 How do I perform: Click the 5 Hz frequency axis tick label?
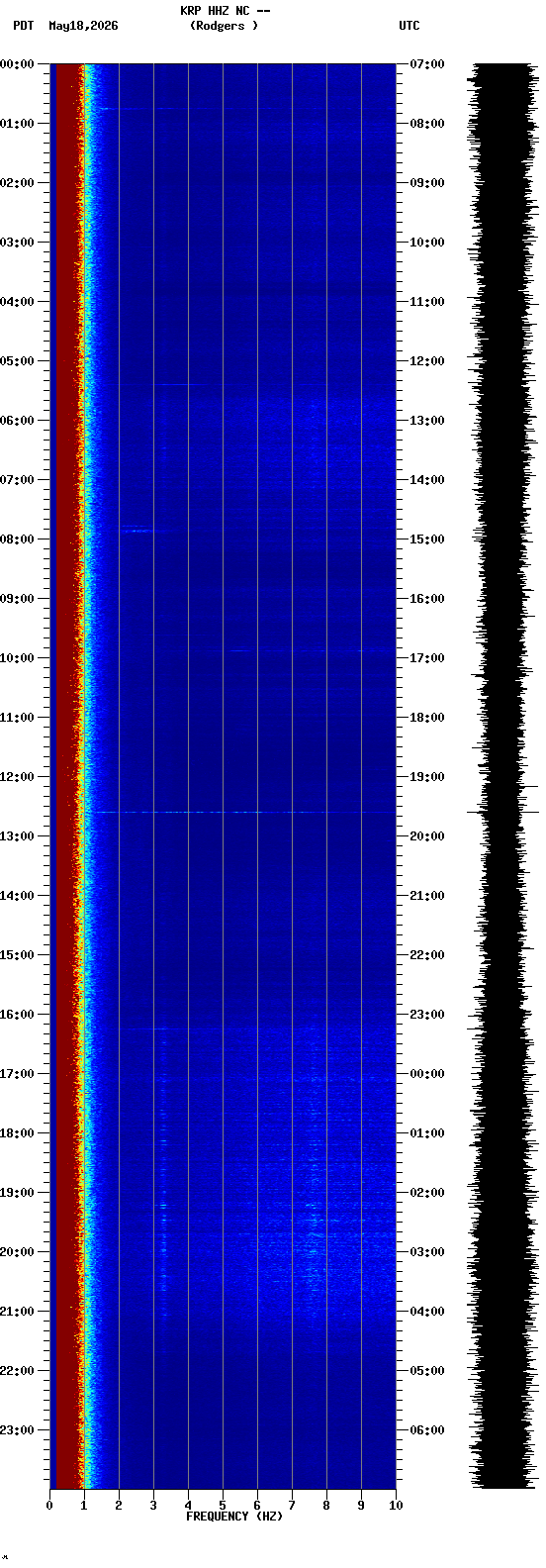[x=223, y=1506]
